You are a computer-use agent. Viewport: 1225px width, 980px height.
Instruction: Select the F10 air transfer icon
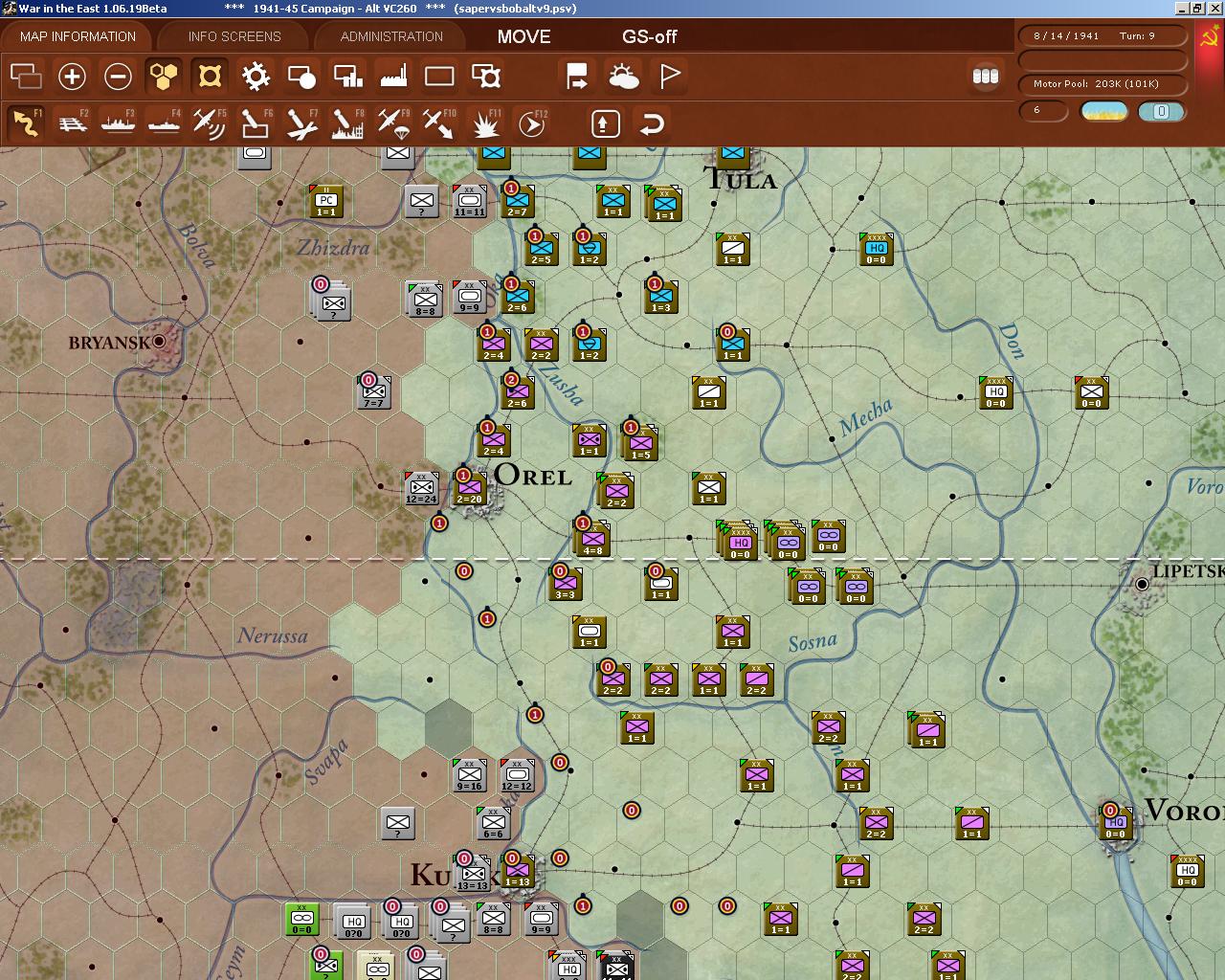439,123
